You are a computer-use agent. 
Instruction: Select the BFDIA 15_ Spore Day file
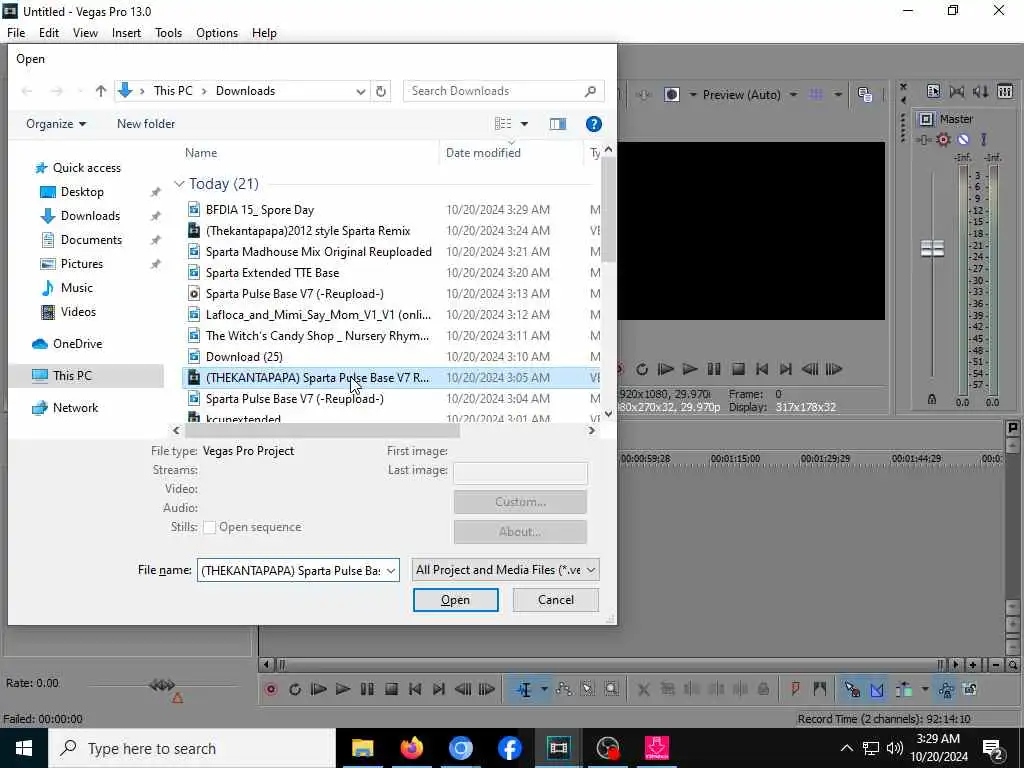(260, 210)
